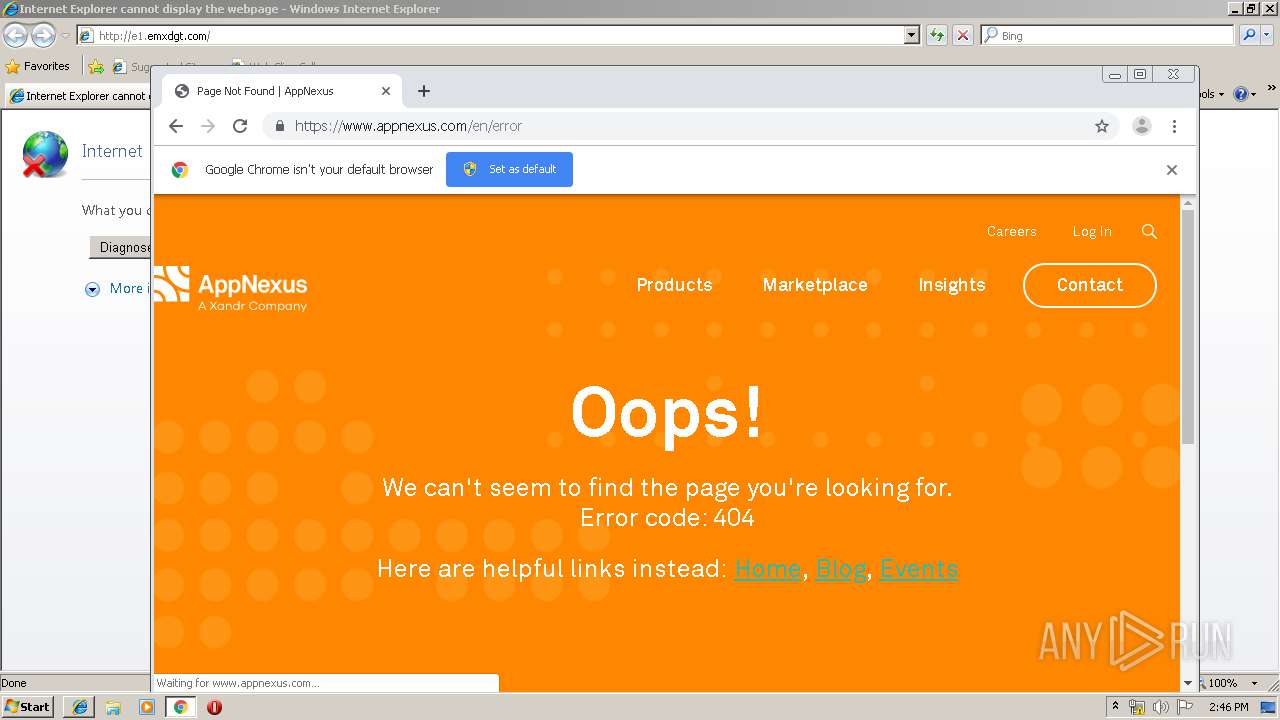The width and height of the screenshot is (1280, 720).
Task: Click the Internet Explorer back button
Action: pos(15,35)
